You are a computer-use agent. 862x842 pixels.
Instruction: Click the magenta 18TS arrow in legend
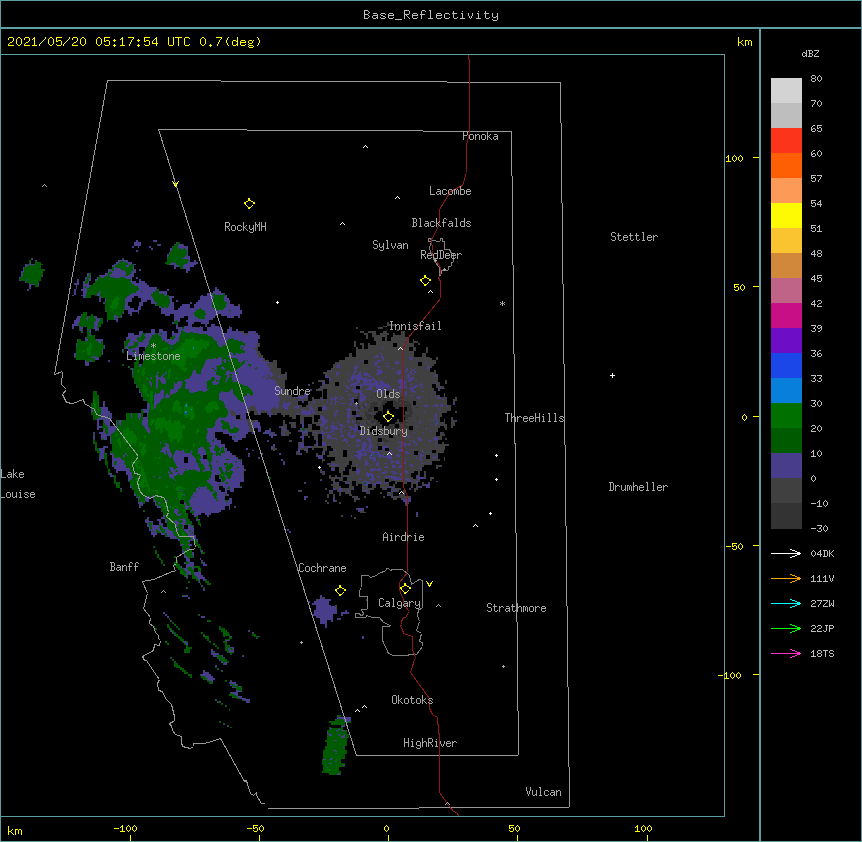786,653
